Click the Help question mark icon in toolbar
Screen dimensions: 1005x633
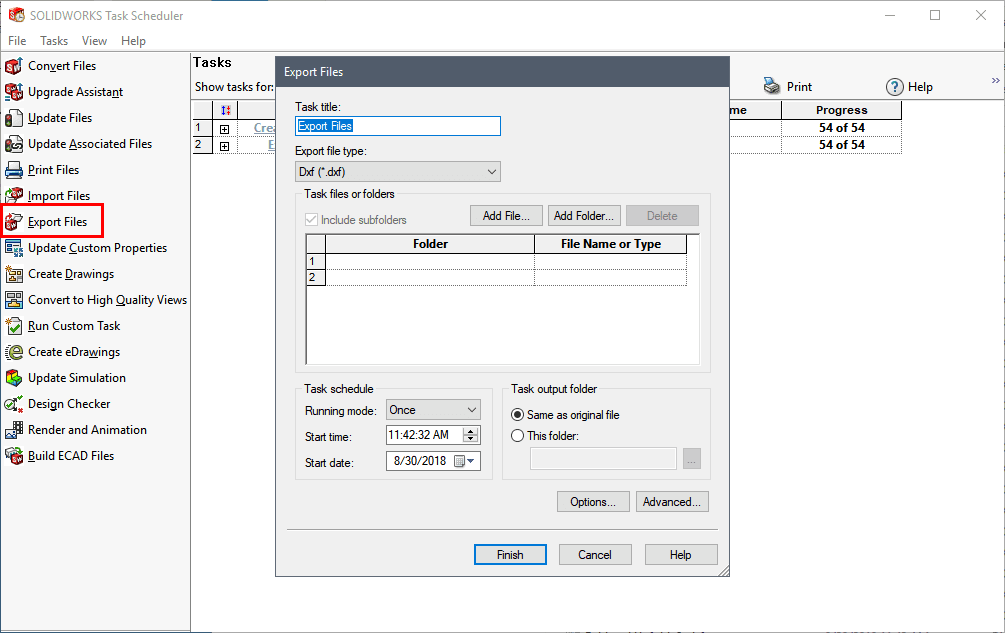(895, 86)
